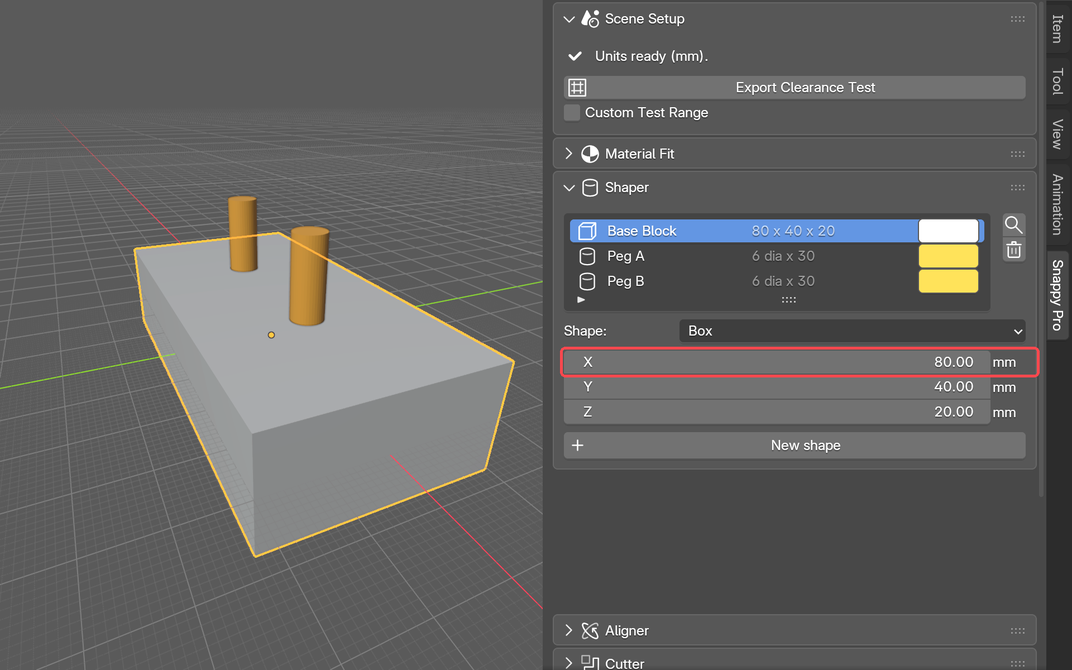Open the white Base Block color swatch
The height and width of the screenshot is (670, 1072).
tap(948, 231)
